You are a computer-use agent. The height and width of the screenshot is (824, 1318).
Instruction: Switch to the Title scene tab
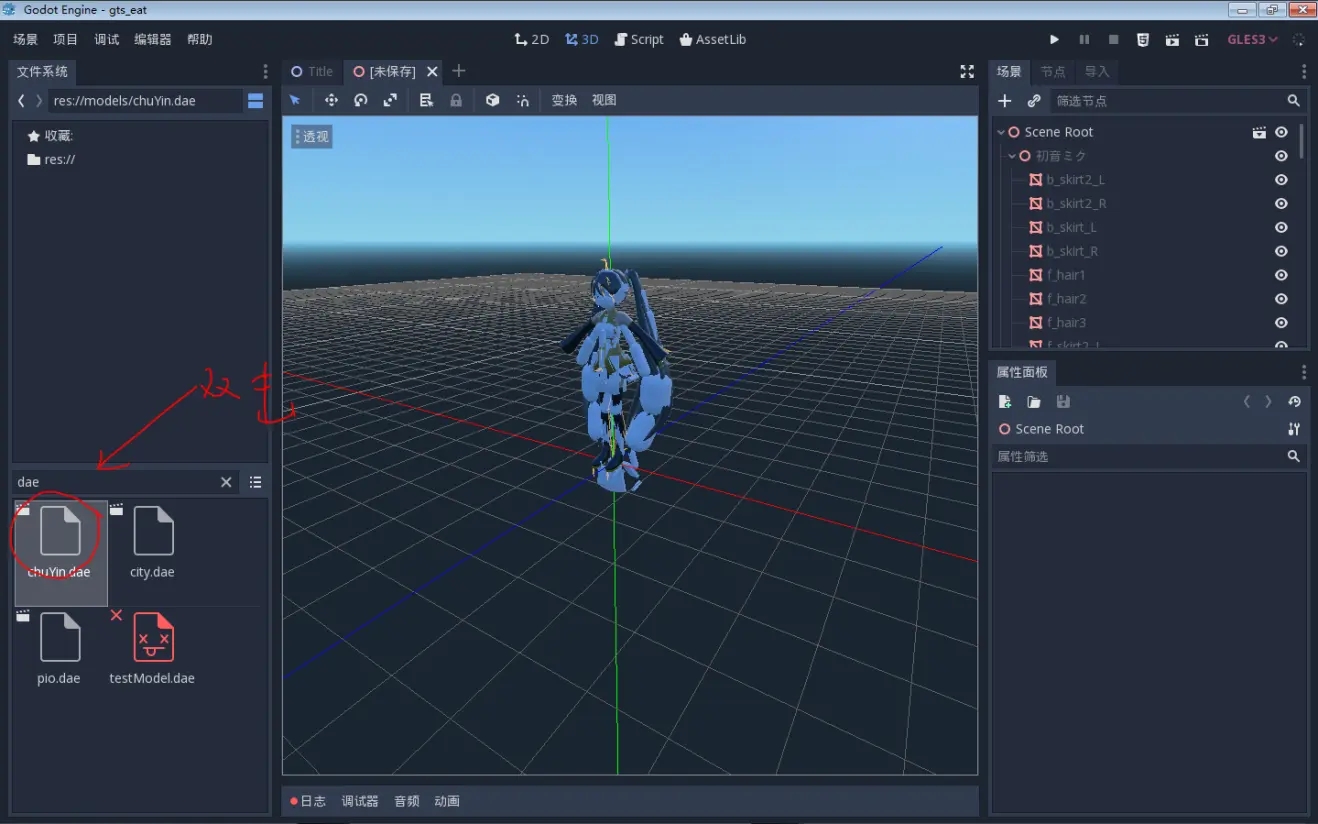[312, 72]
